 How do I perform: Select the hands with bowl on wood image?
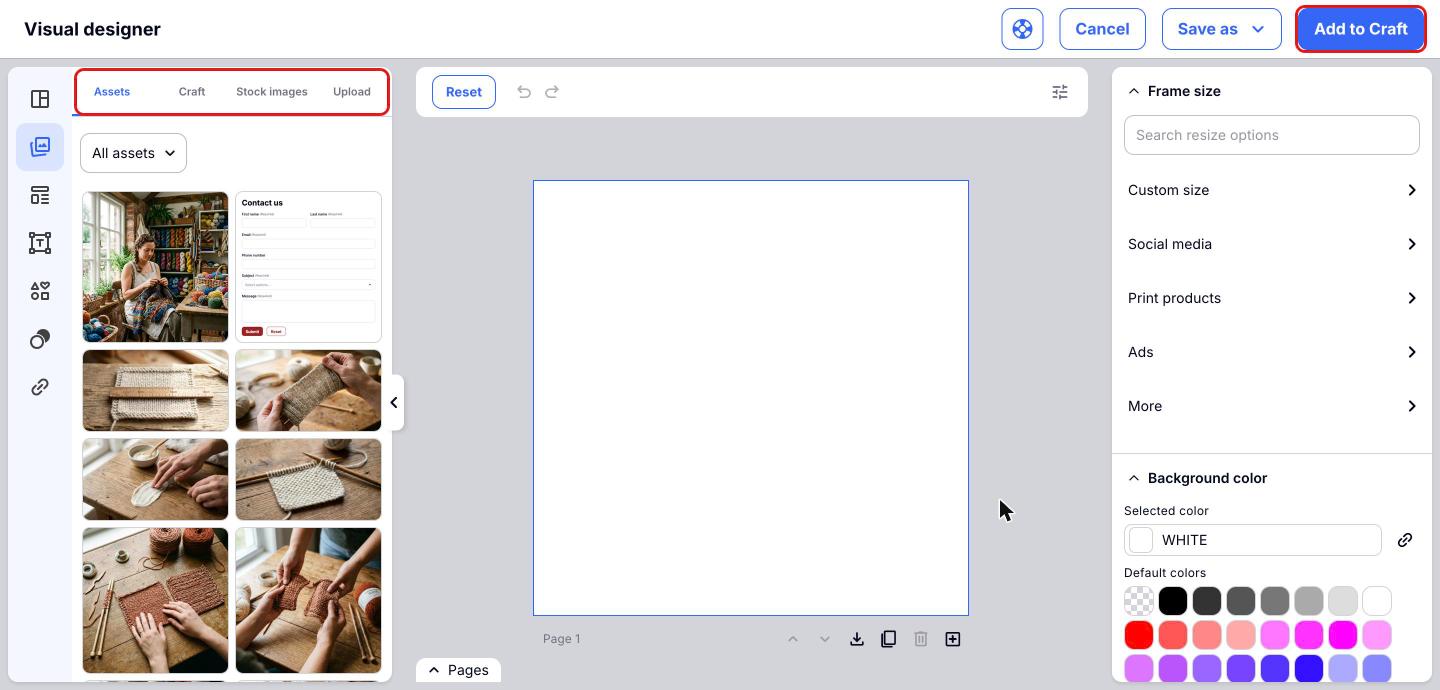(155, 480)
